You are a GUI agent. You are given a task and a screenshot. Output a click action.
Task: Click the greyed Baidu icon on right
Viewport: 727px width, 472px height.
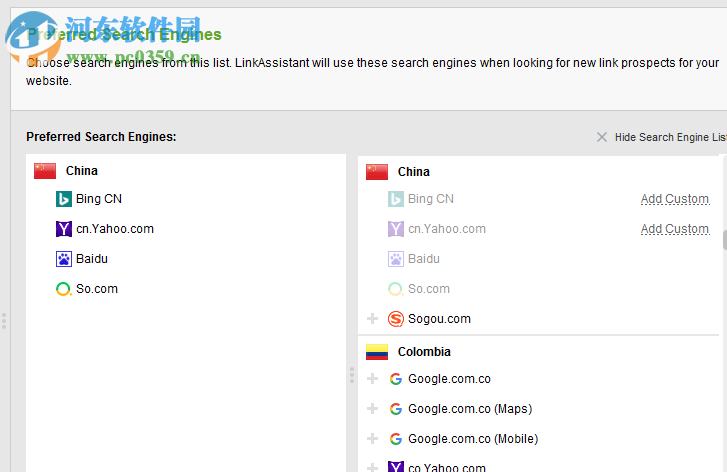(x=395, y=259)
